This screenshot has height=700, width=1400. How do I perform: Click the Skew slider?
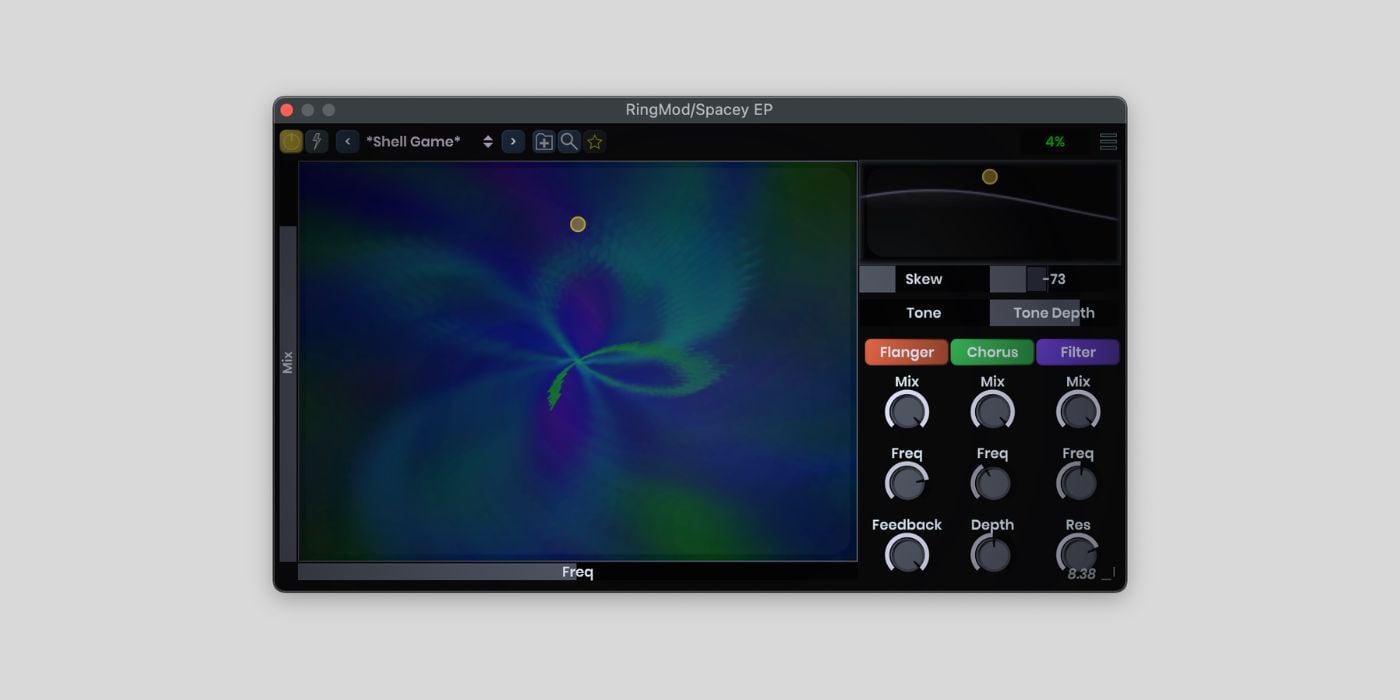click(x=924, y=279)
